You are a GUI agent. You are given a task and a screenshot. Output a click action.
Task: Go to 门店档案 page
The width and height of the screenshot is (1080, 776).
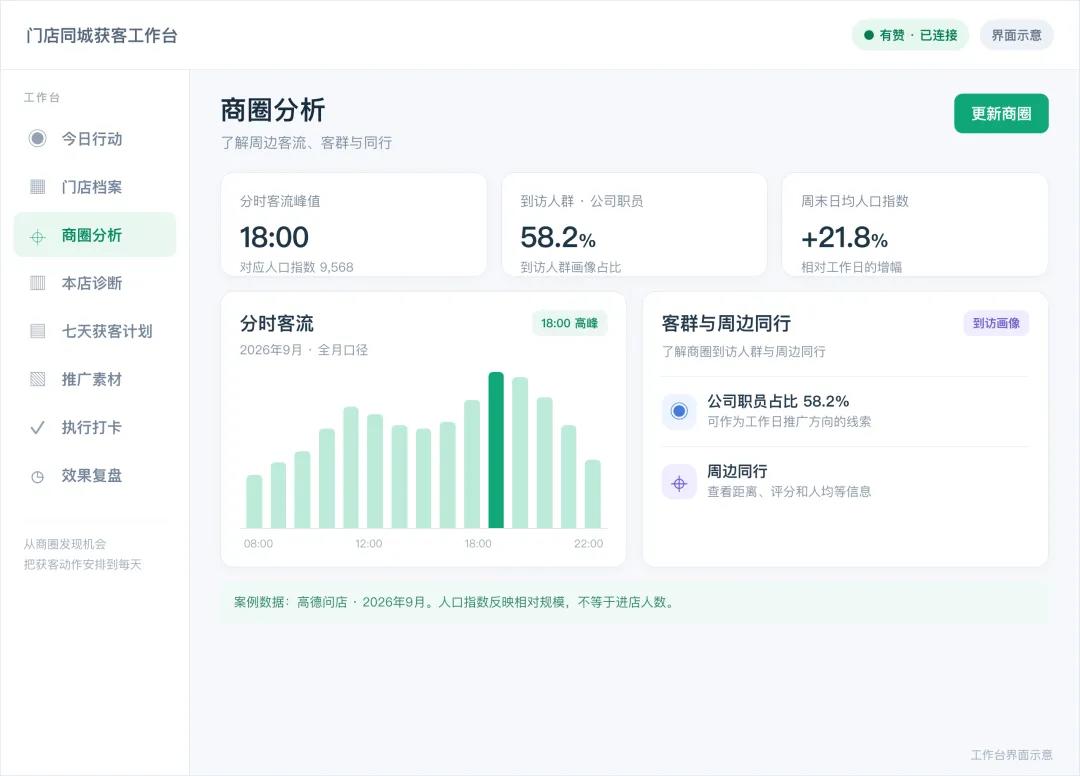coord(94,187)
